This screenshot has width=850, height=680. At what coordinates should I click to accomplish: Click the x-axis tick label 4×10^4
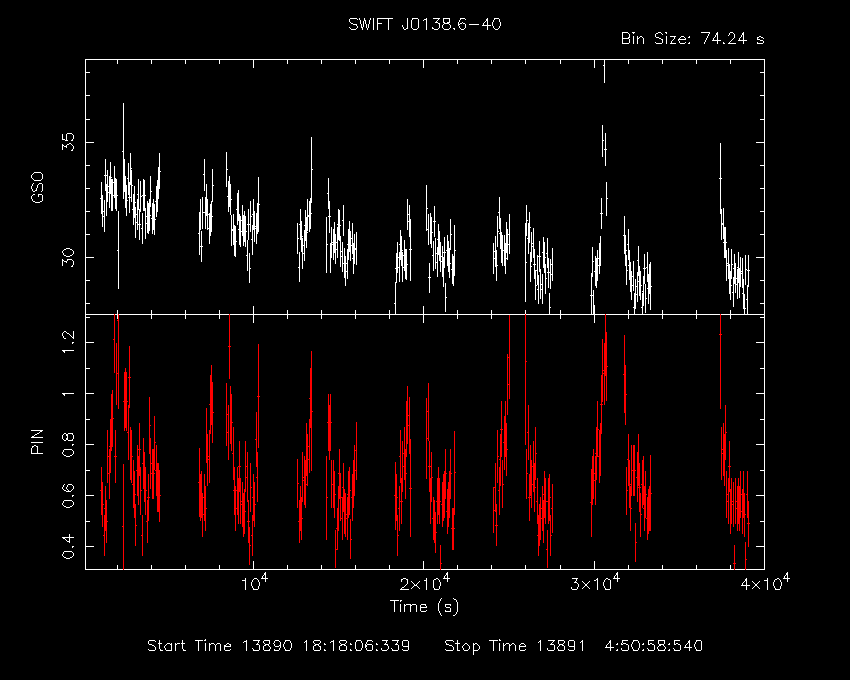tap(765, 583)
